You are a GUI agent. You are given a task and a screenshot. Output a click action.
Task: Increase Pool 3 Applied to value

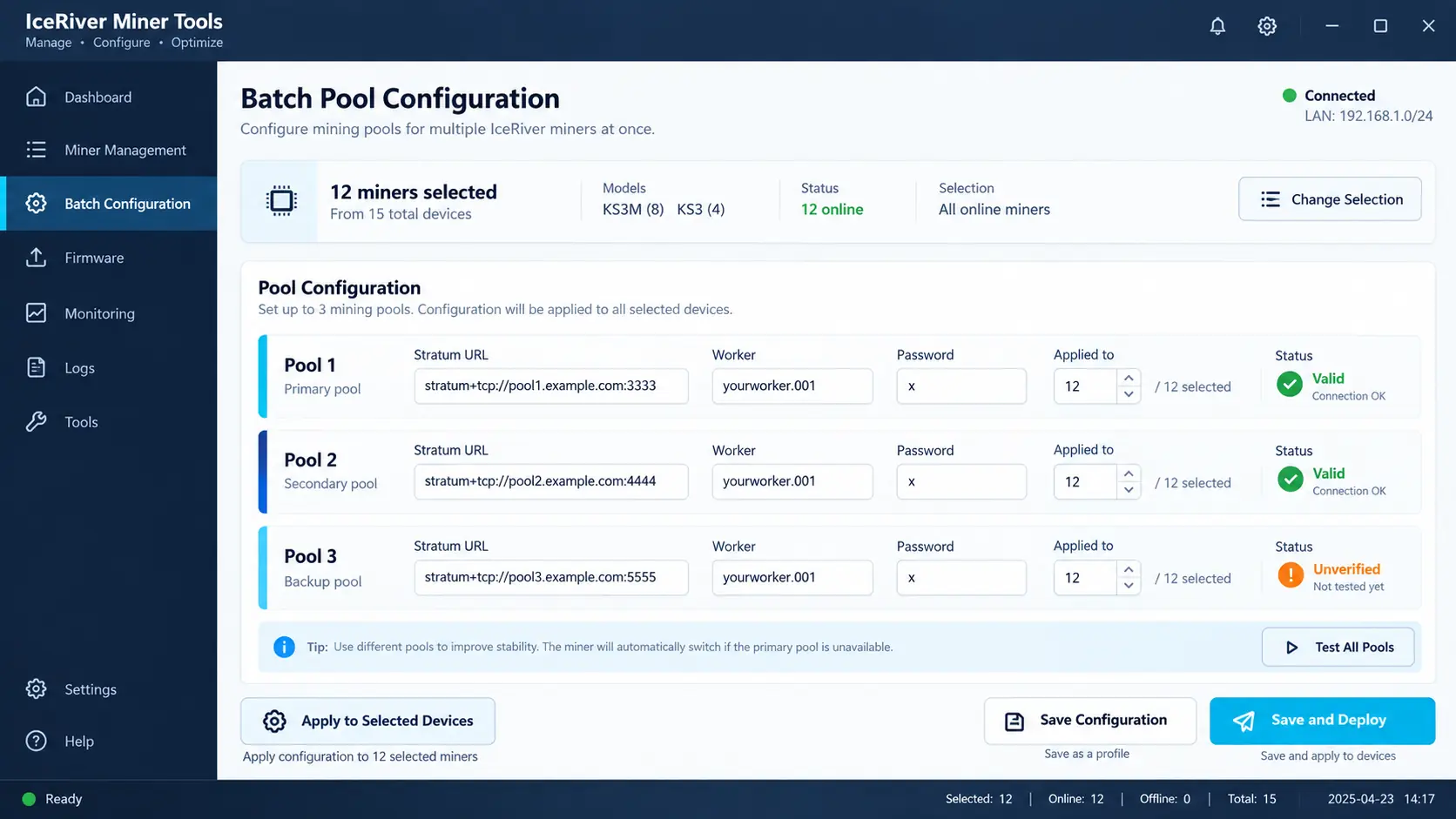coord(1129,569)
